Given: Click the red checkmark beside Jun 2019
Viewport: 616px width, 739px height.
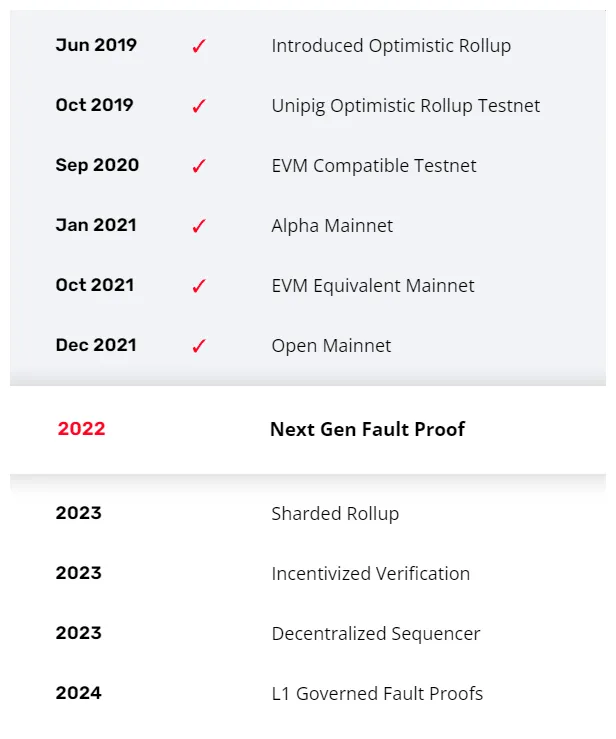Looking at the screenshot, I should pos(198,46).
